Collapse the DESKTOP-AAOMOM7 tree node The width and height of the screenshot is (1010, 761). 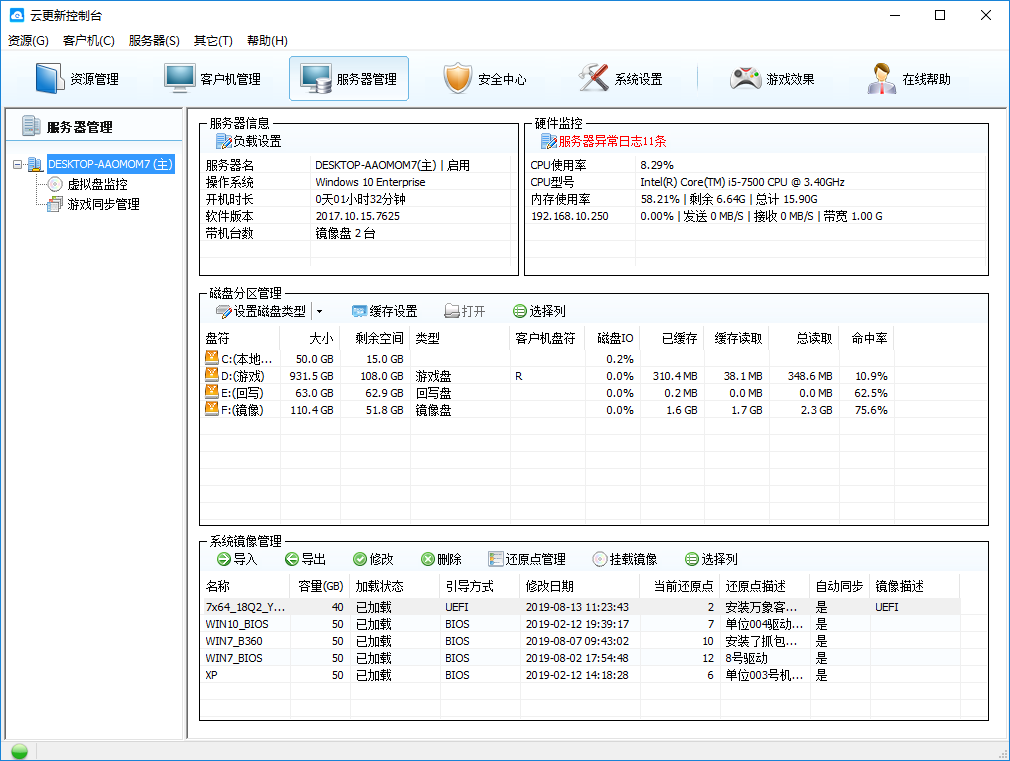tap(17, 164)
